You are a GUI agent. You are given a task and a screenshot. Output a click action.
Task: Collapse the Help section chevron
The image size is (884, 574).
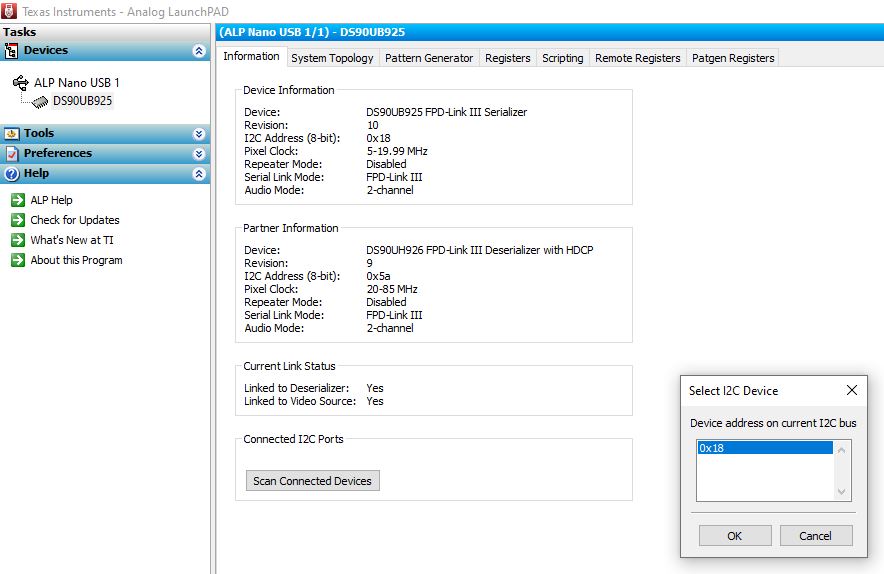[199, 174]
